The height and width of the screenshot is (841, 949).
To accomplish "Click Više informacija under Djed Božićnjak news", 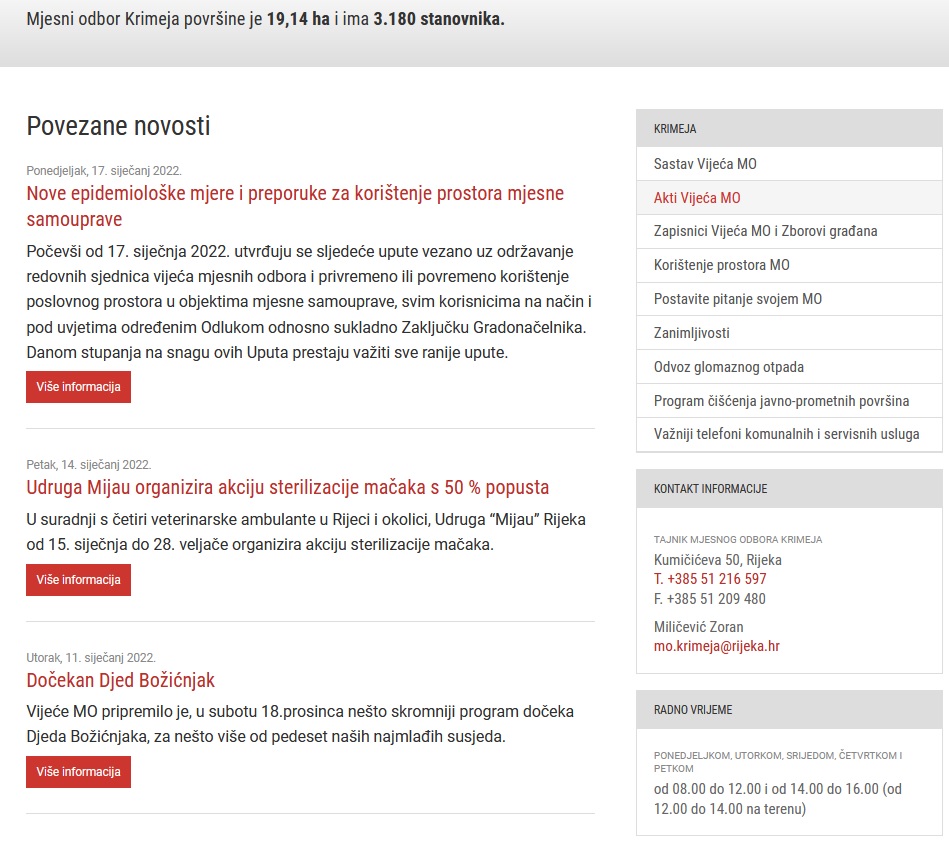I will [x=78, y=772].
